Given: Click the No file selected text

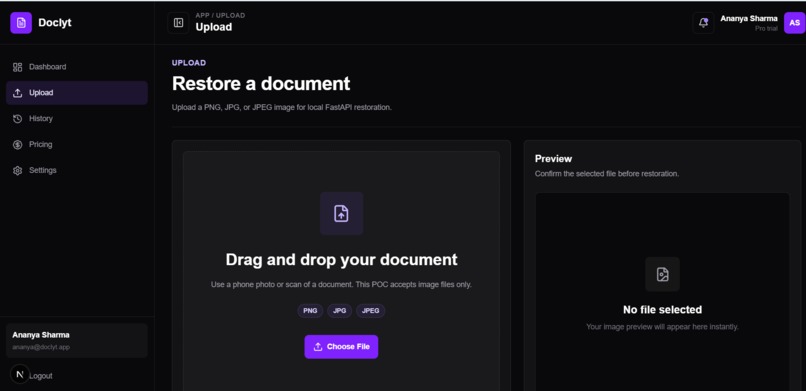Looking at the screenshot, I should (x=663, y=310).
